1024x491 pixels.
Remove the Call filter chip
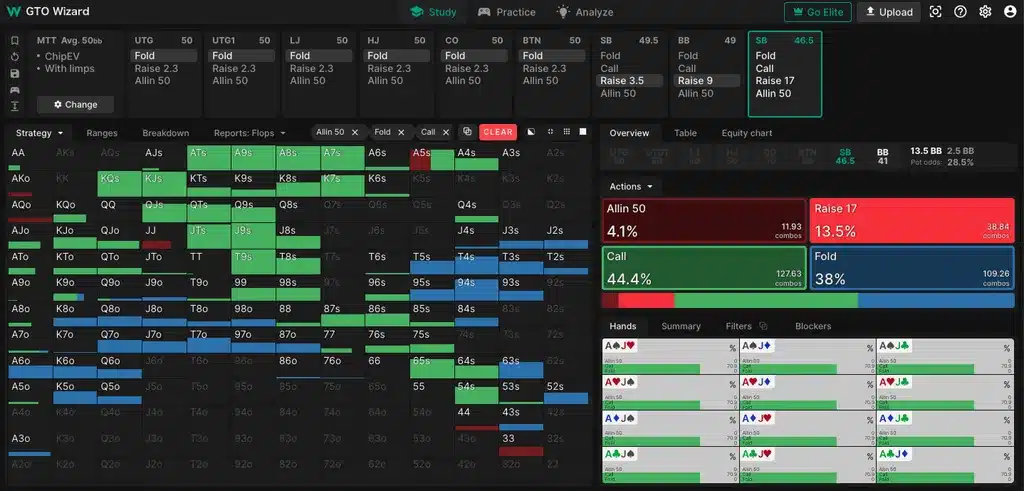coord(446,132)
